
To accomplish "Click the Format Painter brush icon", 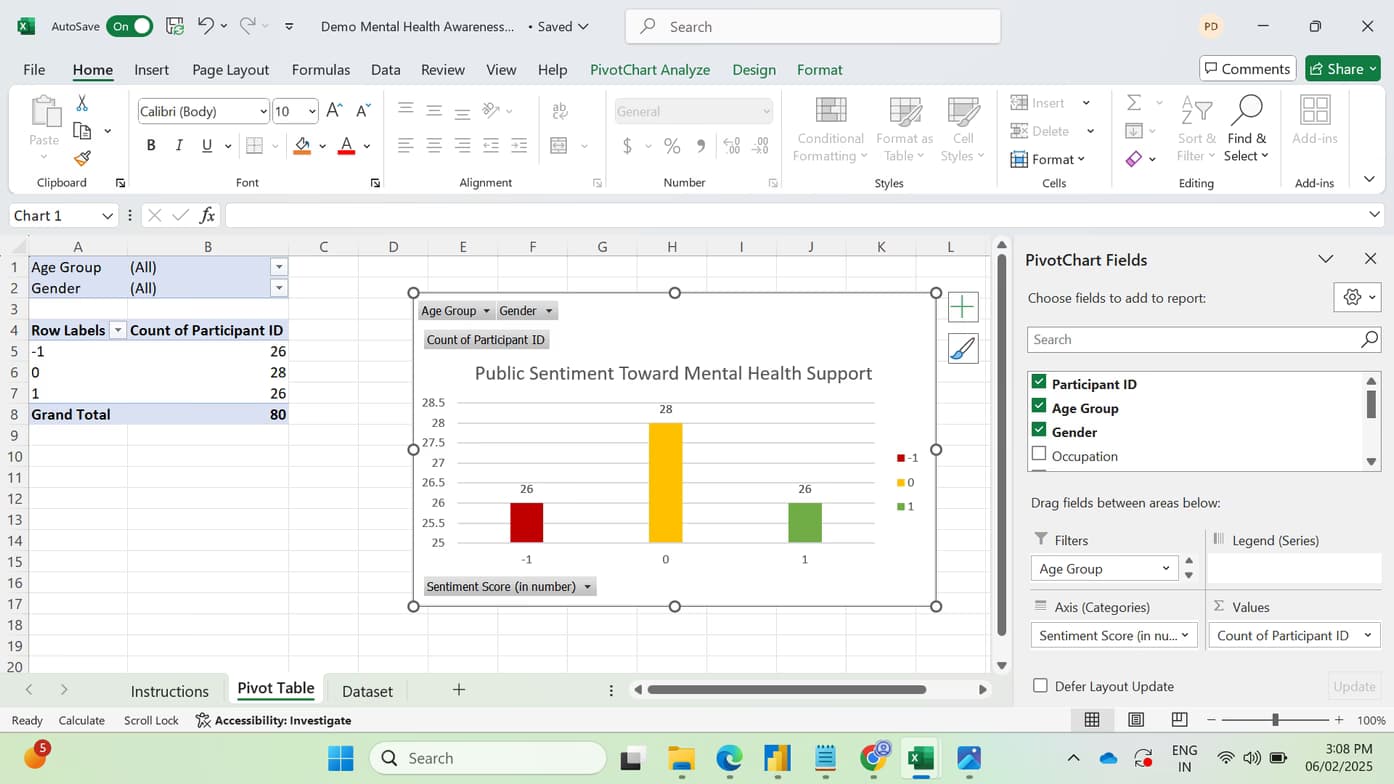I will coord(82,158).
